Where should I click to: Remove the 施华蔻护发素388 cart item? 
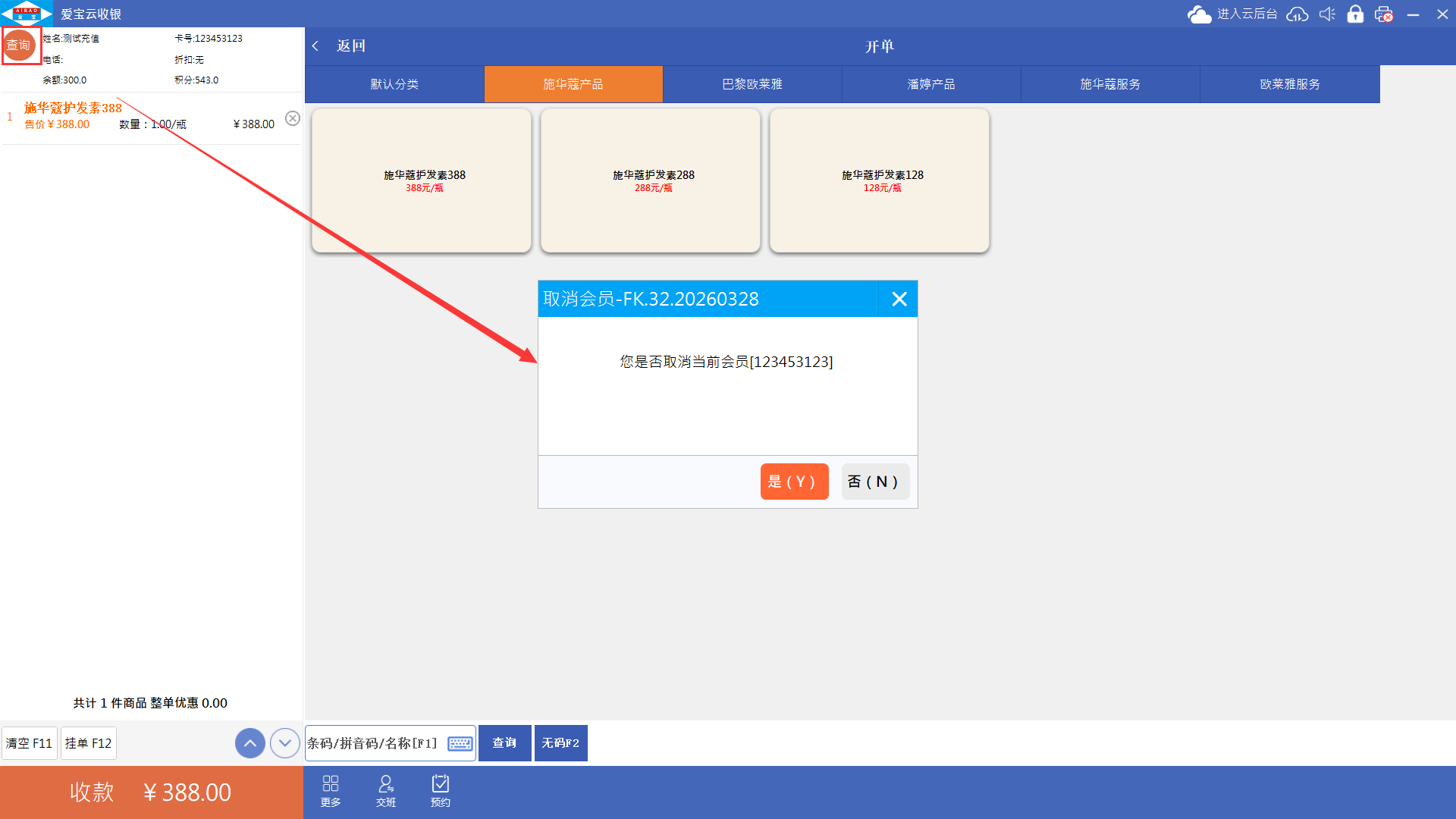(293, 118)
